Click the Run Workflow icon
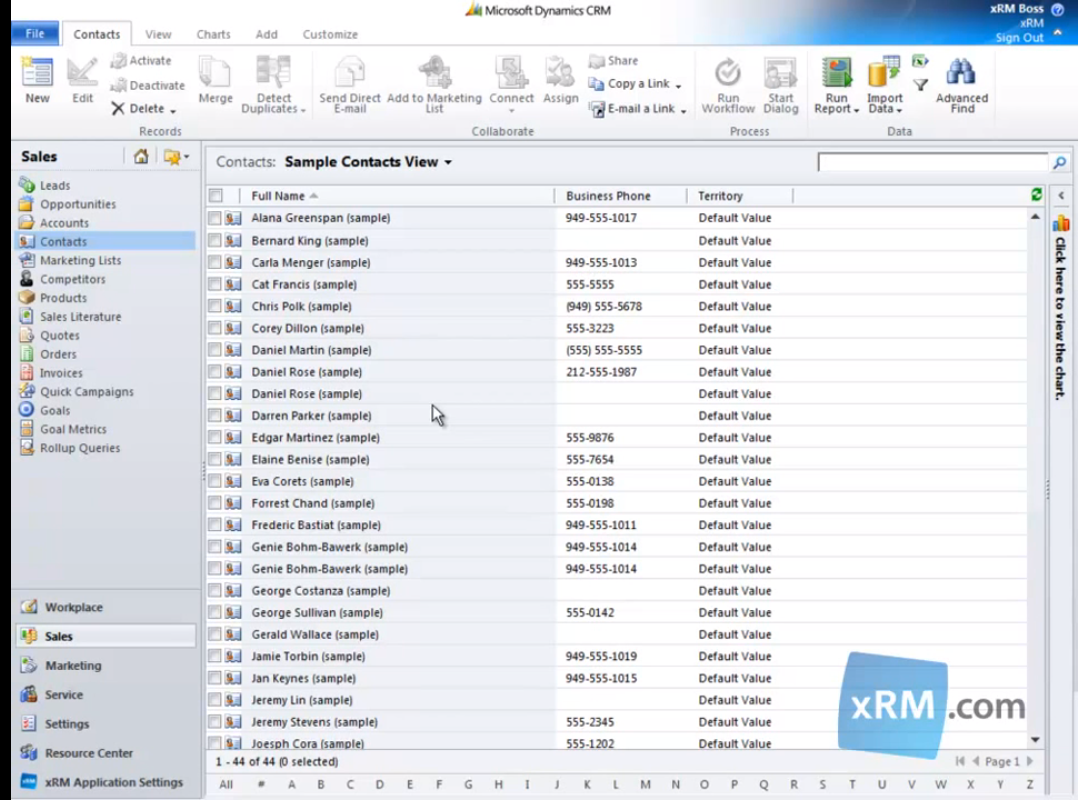Image resolution: width=1078 pixels, height=800 pixels. (727, 72)
